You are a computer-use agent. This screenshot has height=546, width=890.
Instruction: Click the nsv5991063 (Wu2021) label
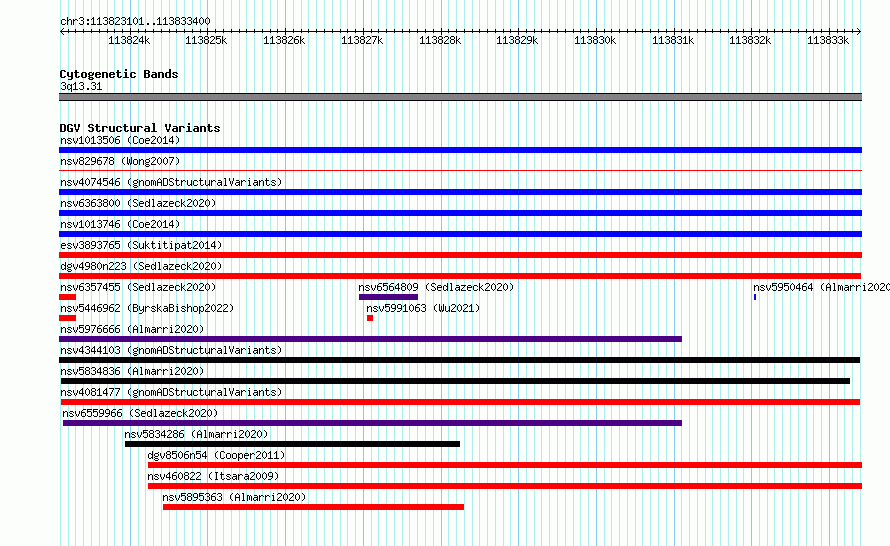click(x=423, y=308)
